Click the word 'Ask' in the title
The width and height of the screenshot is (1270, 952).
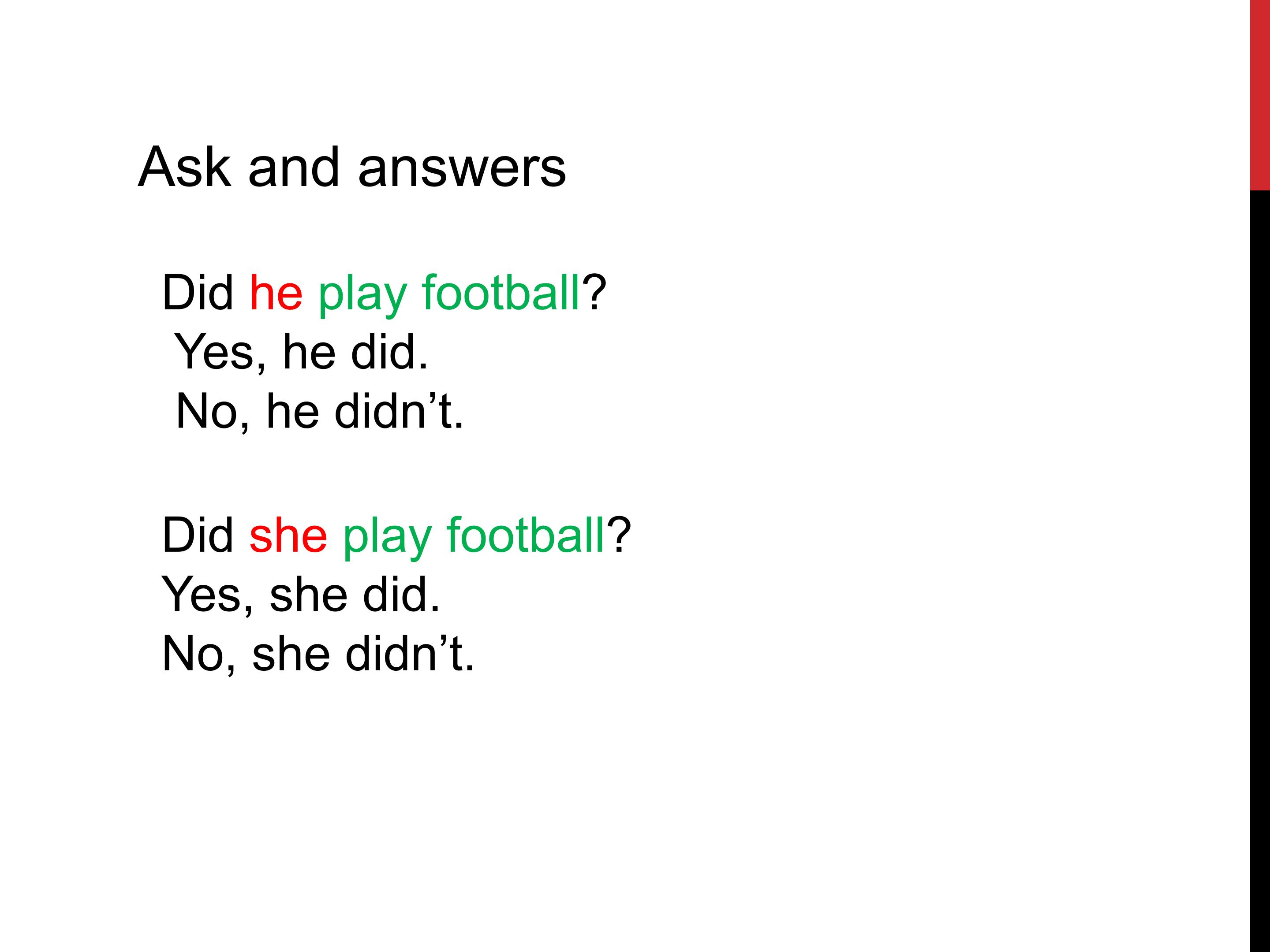184,167
